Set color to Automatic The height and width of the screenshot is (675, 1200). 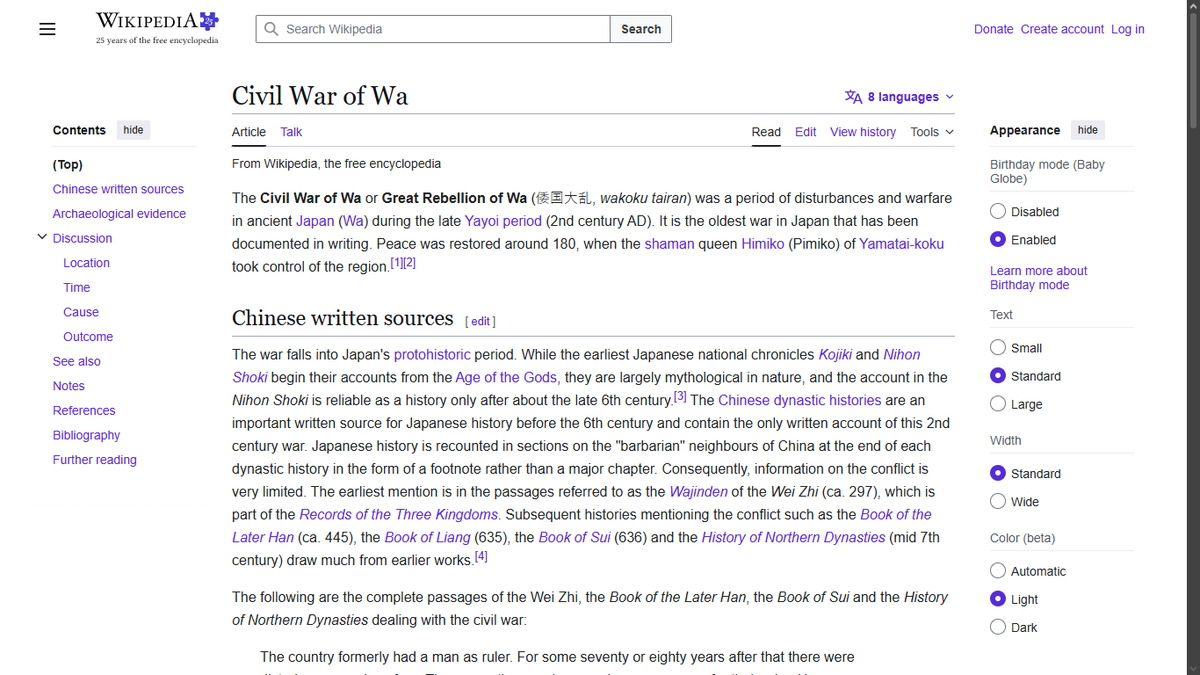pos(998,570)
